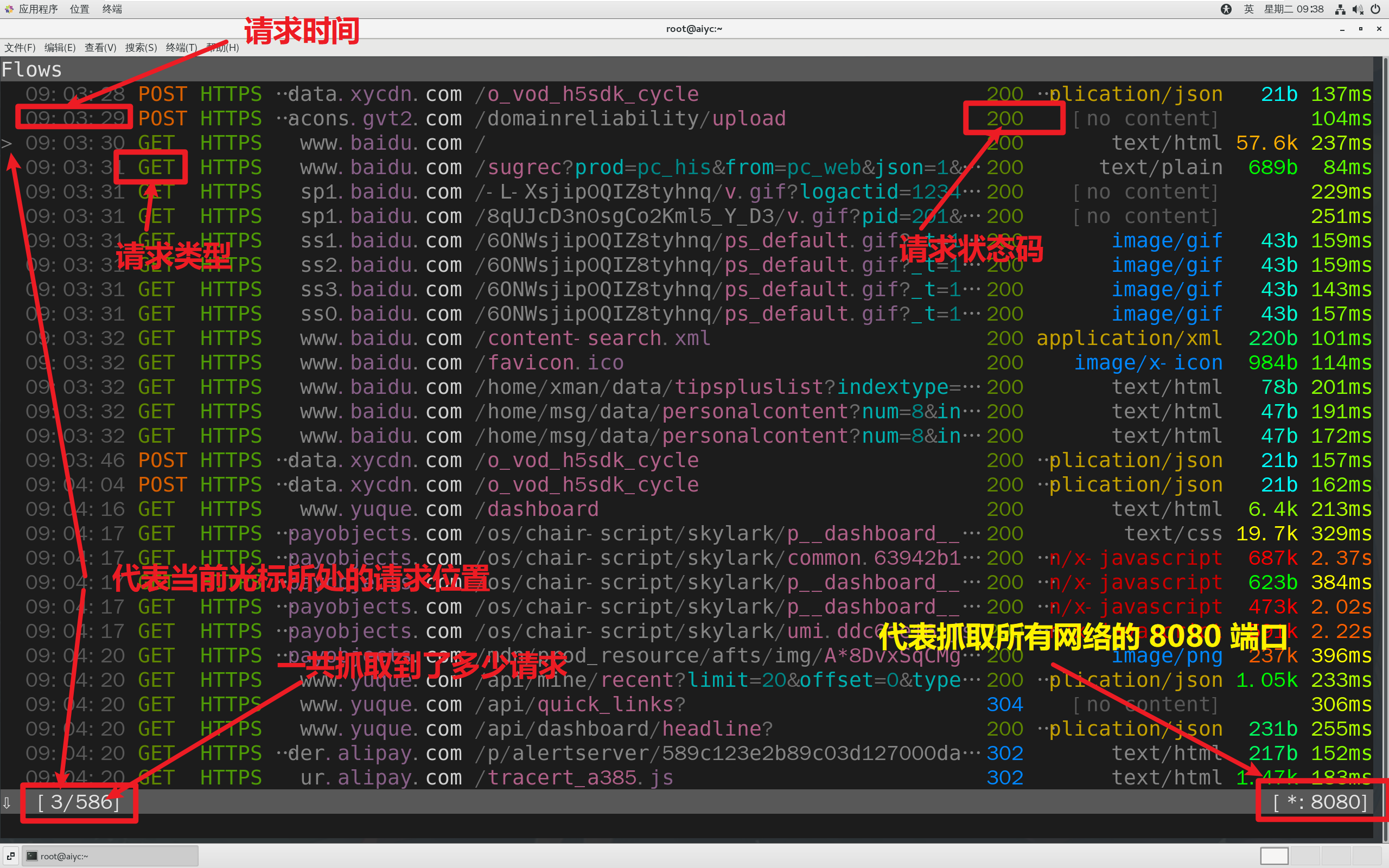This screenshot has width=1389, height=868.
Task: Select the /content-search.xml flow row
Action: [686, 338]
